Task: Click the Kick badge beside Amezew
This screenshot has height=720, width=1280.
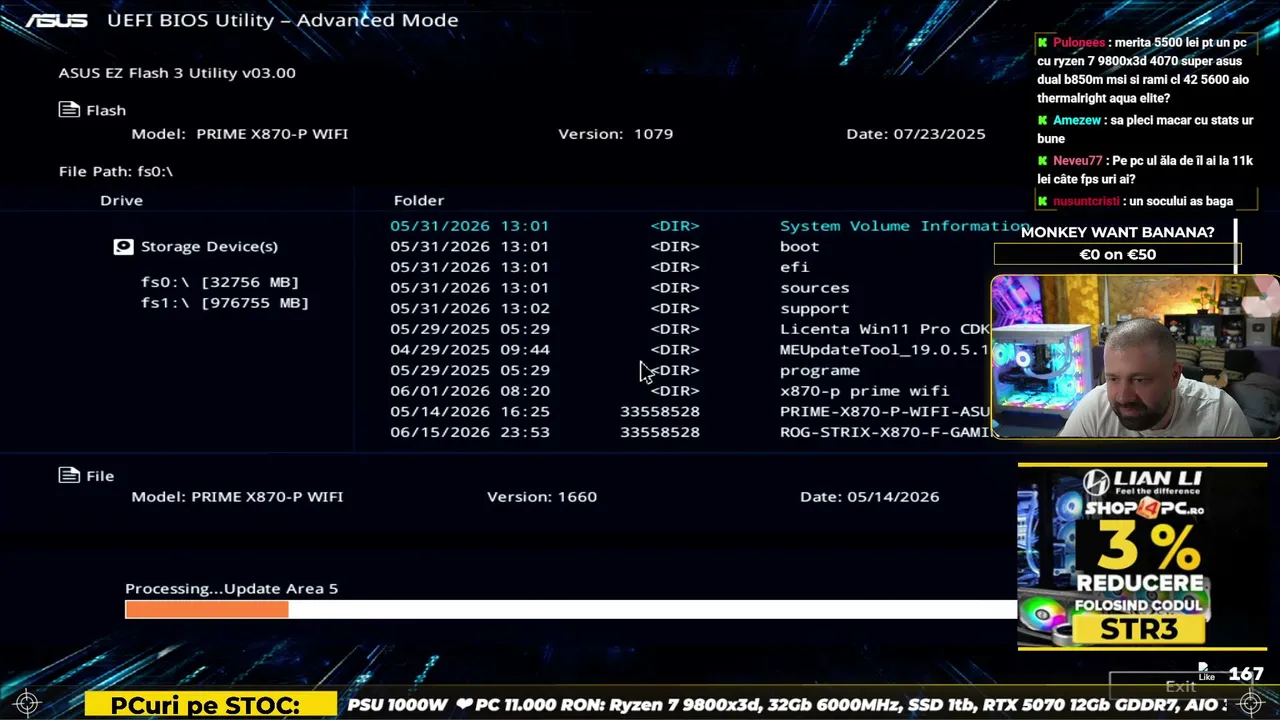Action: [1043, 120]
